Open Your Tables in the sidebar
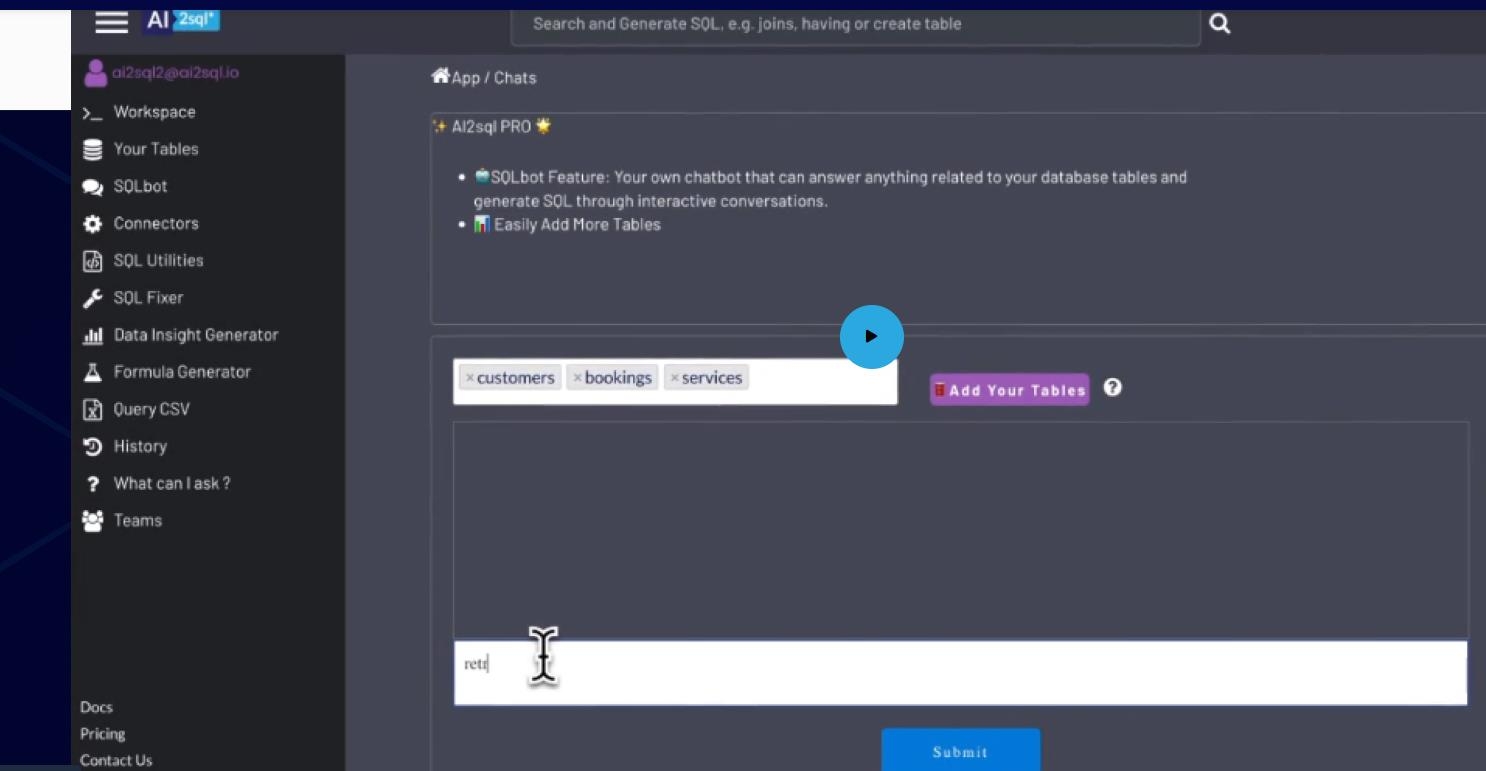 pos(156,149)
